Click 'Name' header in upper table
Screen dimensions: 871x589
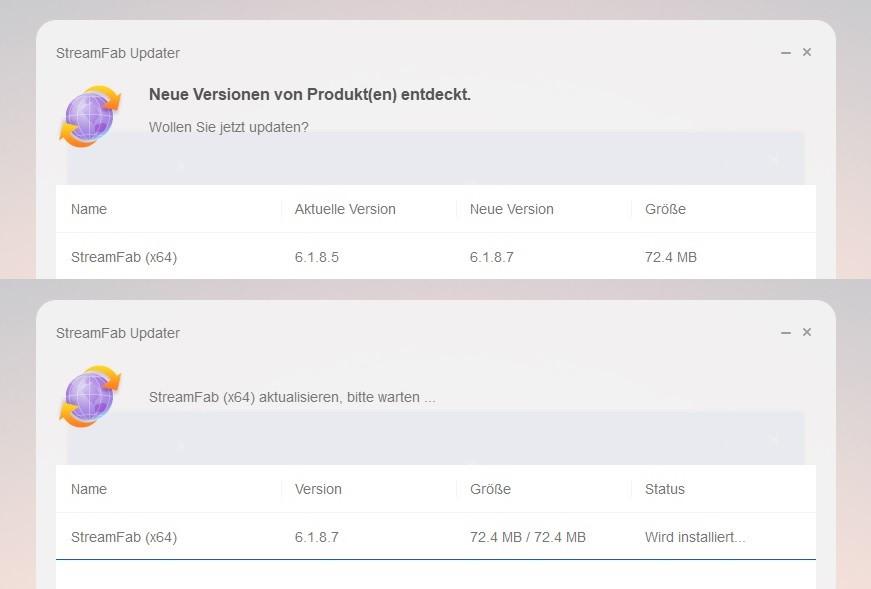pyautogui.click(x=89, y=209)
